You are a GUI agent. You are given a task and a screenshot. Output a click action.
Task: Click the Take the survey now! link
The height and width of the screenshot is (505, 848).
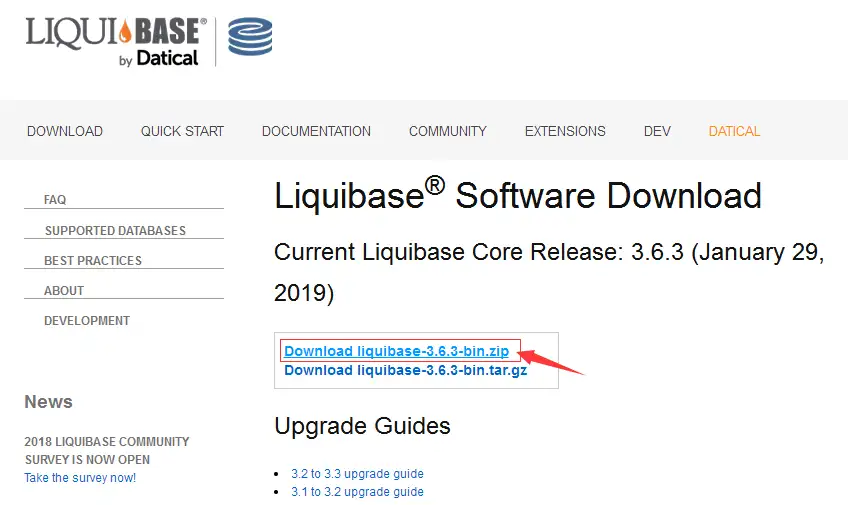coord(80,478)
